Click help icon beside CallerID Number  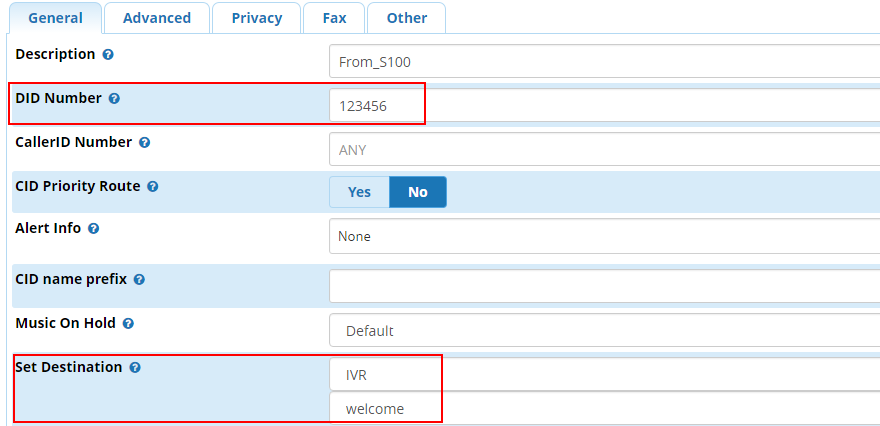click(145, 143)
